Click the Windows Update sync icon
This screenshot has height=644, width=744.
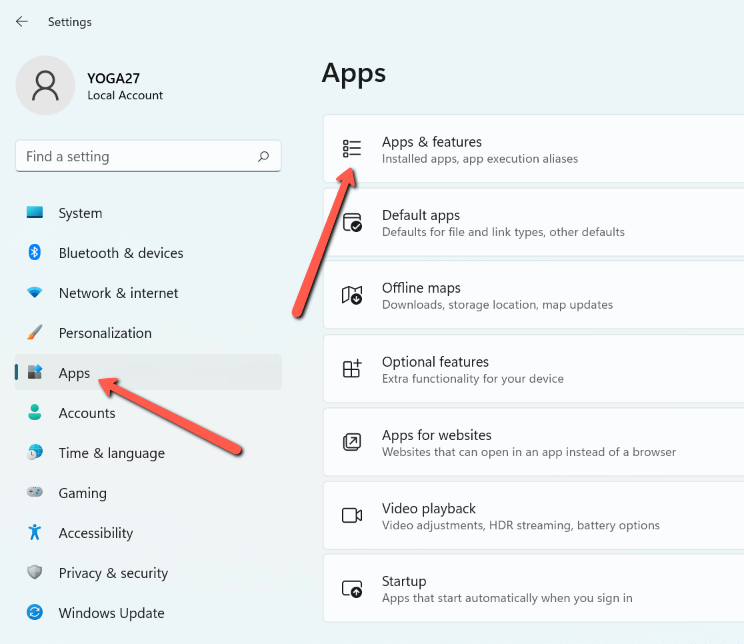pyautogui.click(x=35, y=612)
